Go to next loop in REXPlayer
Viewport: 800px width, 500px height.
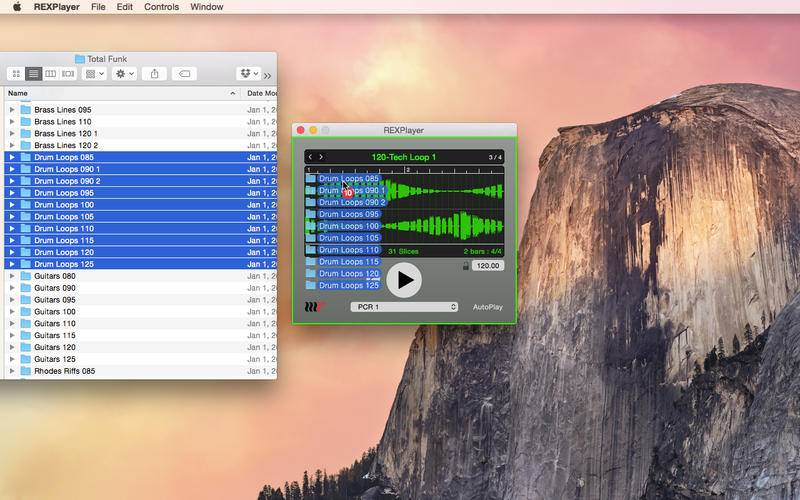click(321, 157)
